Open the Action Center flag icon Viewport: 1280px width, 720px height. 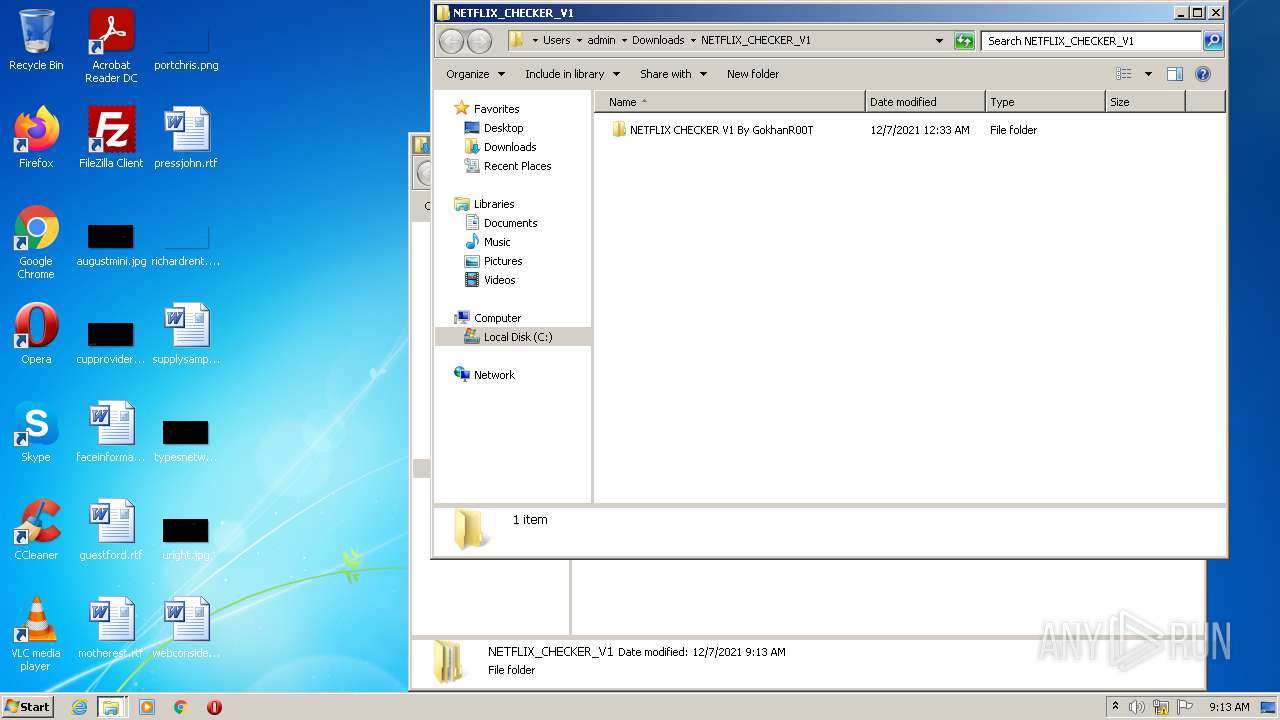pyautogui.click(x=1183, y=707)
